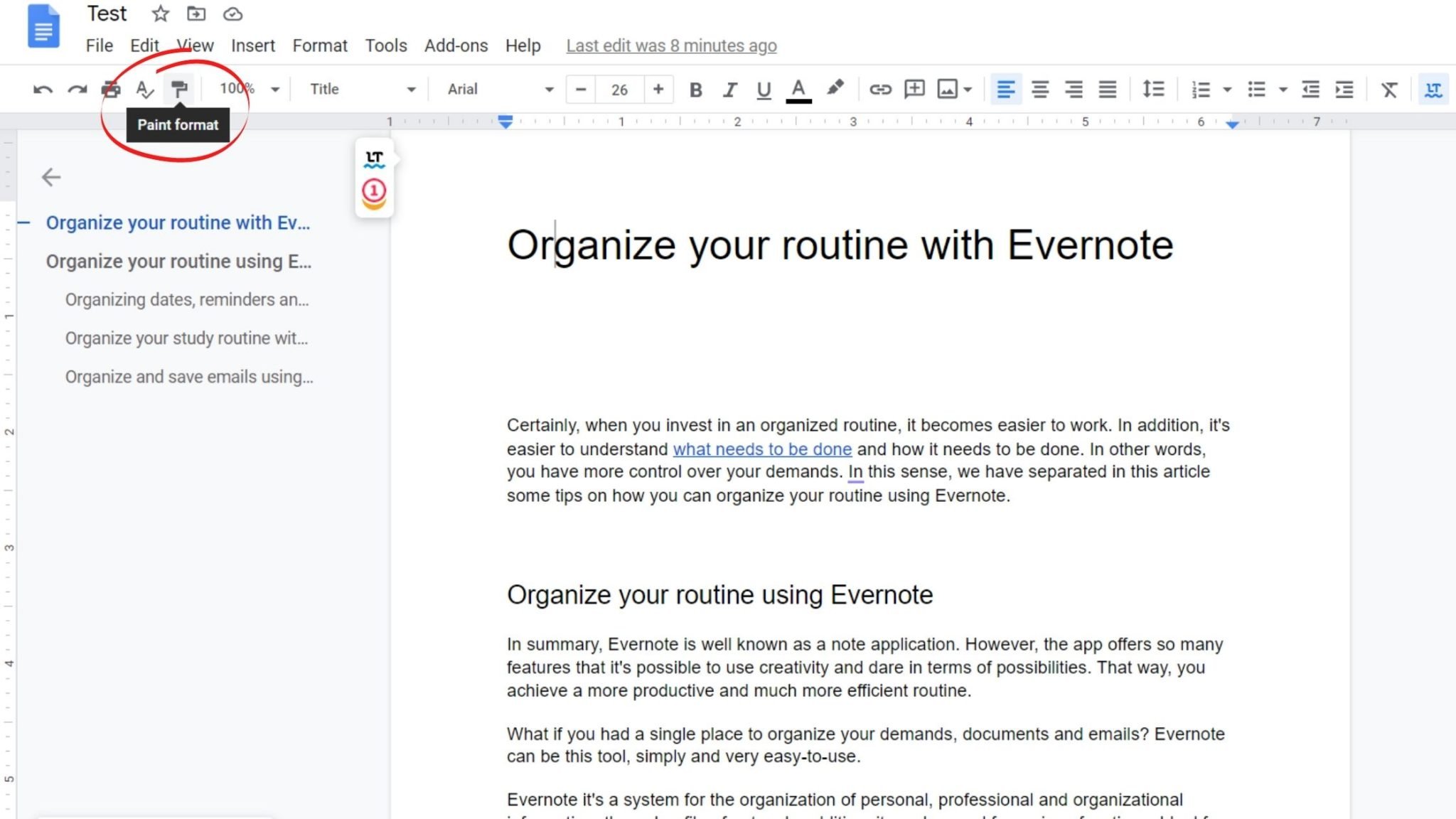Screen dimensions: 1456x819
Task: Toggle underline formatting
Action: (x=764, y=90)
